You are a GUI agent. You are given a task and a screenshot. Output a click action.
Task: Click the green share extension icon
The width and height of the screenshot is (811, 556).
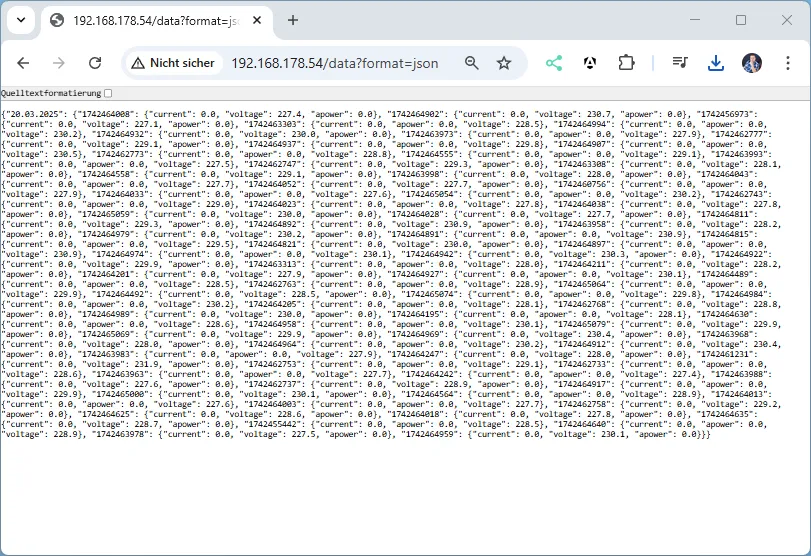553,63
